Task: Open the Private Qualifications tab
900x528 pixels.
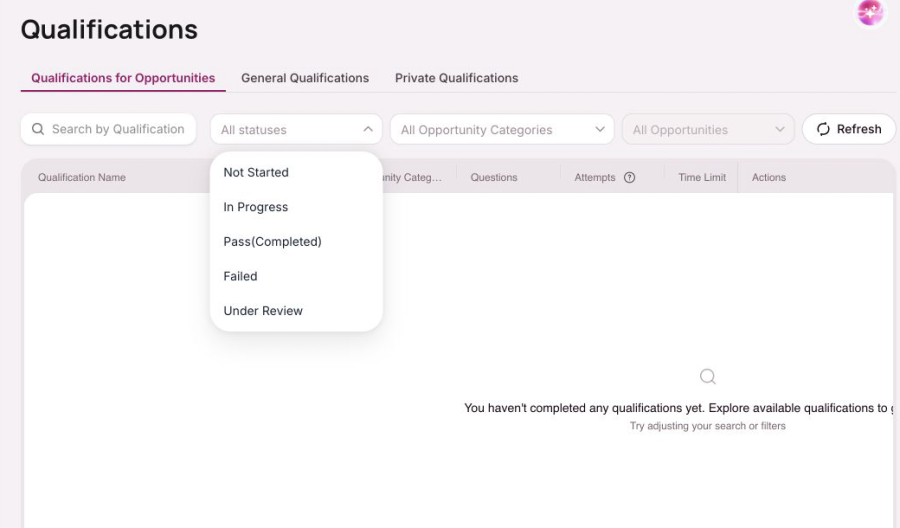Action: coord(456,78)
